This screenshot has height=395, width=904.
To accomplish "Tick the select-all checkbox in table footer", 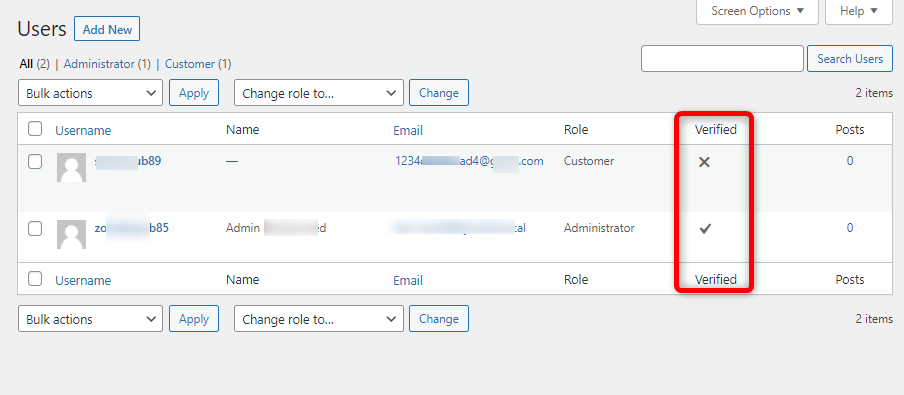I will coord(35,279).
